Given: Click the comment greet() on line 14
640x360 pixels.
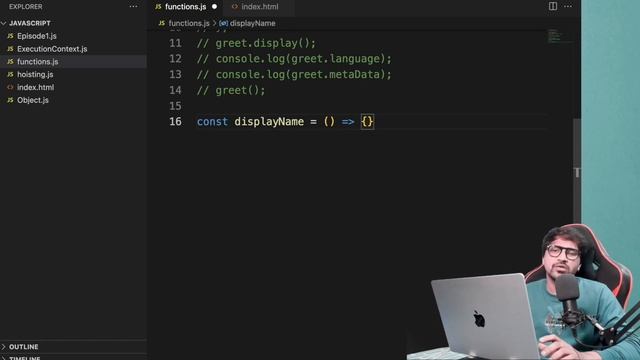Looking at the screenshot, I should [231, 90].
